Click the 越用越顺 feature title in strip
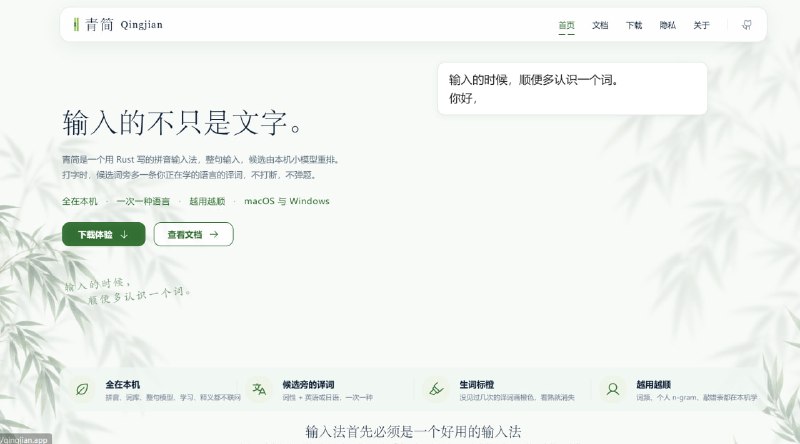This screenshot has width=800, height=444. pos(654,384)
